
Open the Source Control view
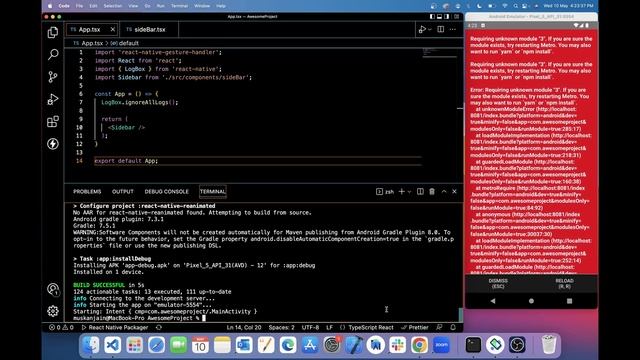[x=53, y=77]
